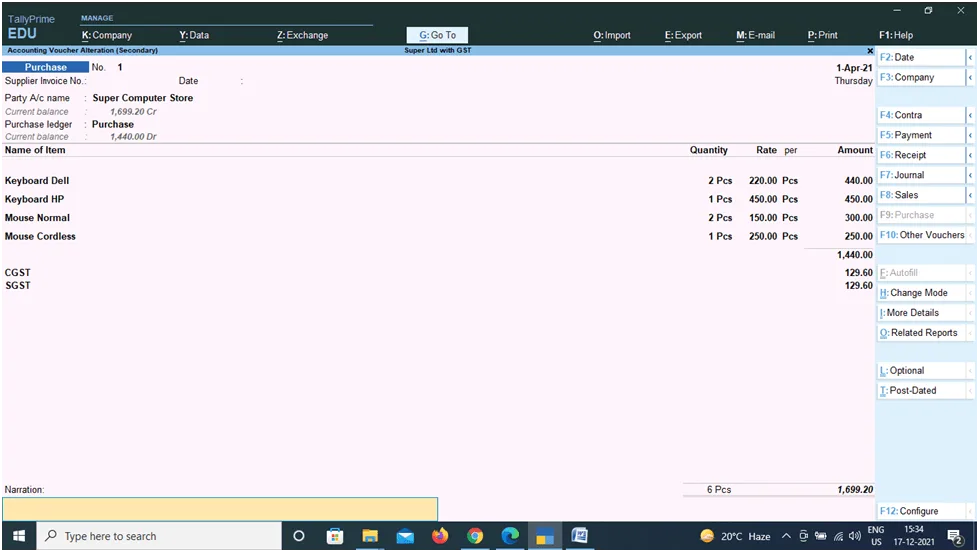Expand the arrow beside F8: Sales
Image resolution: width=979 pixels, height=552 pixels.
click(x=970, y=195)
